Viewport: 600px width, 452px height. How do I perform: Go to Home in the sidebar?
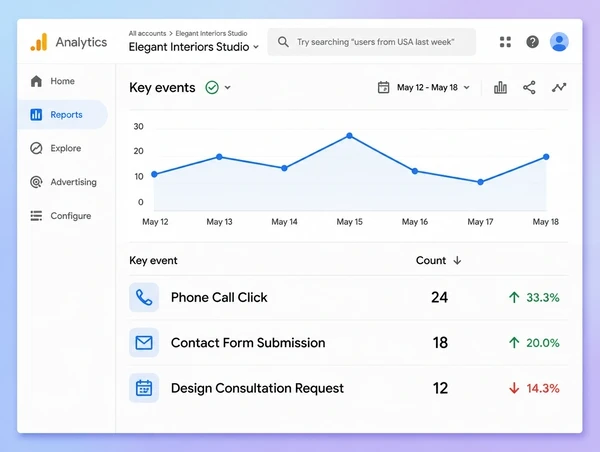(62, 81)
